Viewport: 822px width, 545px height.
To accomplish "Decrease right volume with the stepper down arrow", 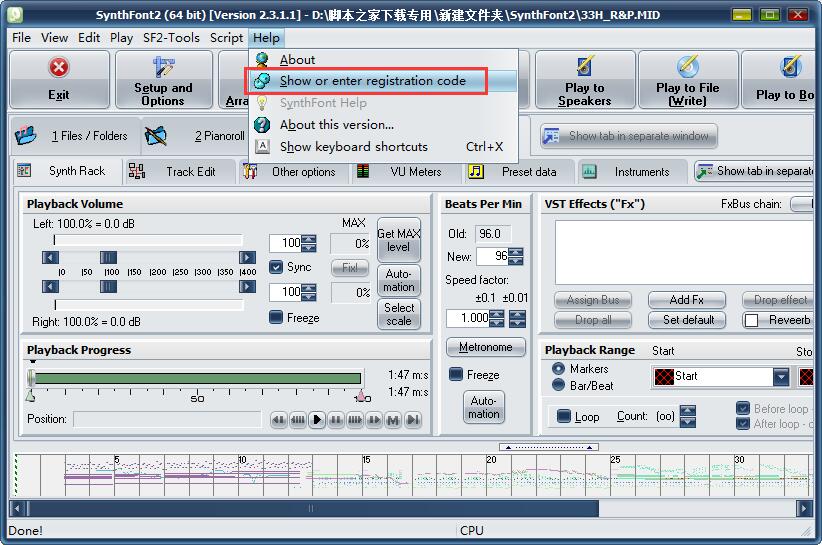I will click(x=309, y=296).
